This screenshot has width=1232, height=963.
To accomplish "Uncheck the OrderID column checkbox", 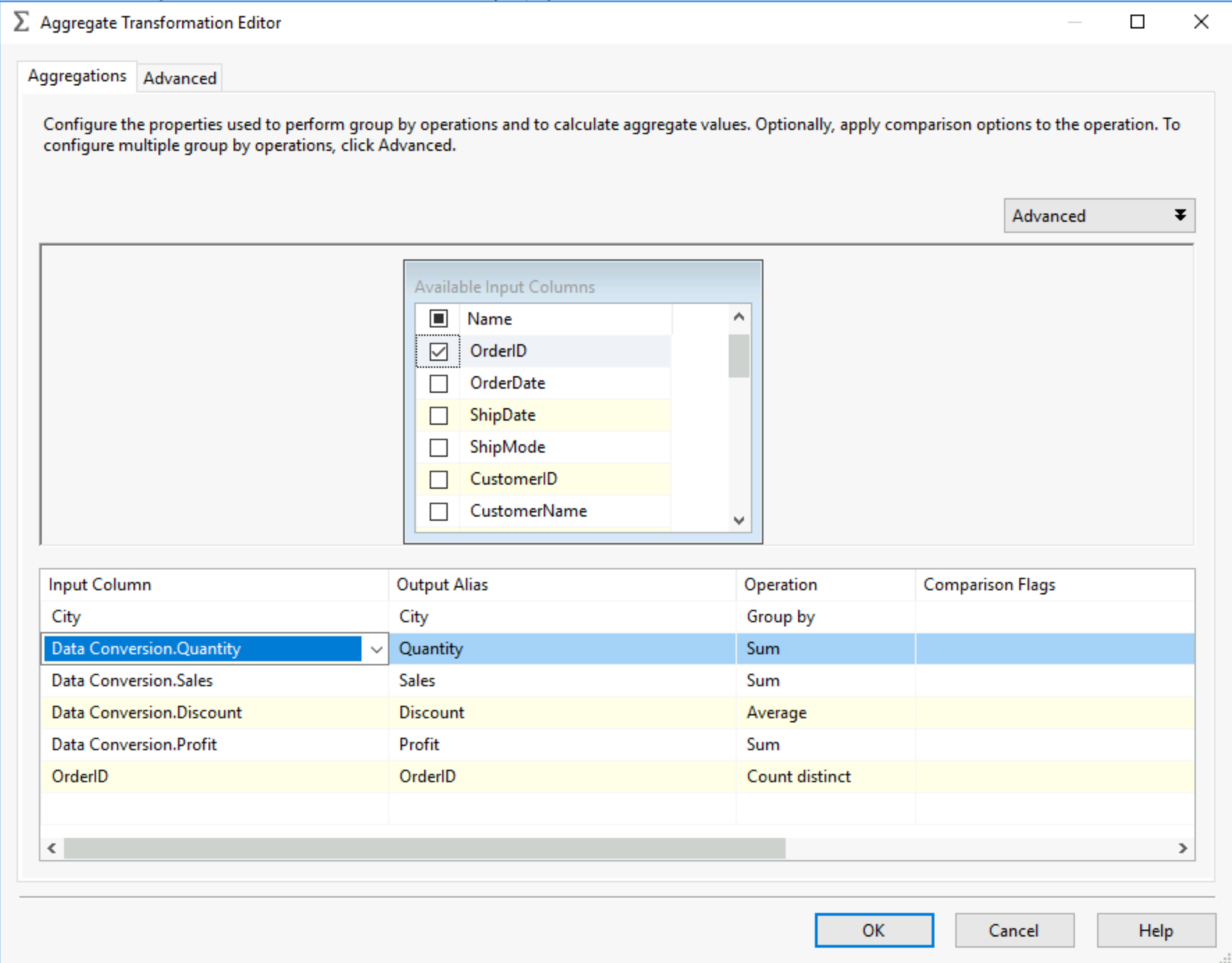I will 438,351.
